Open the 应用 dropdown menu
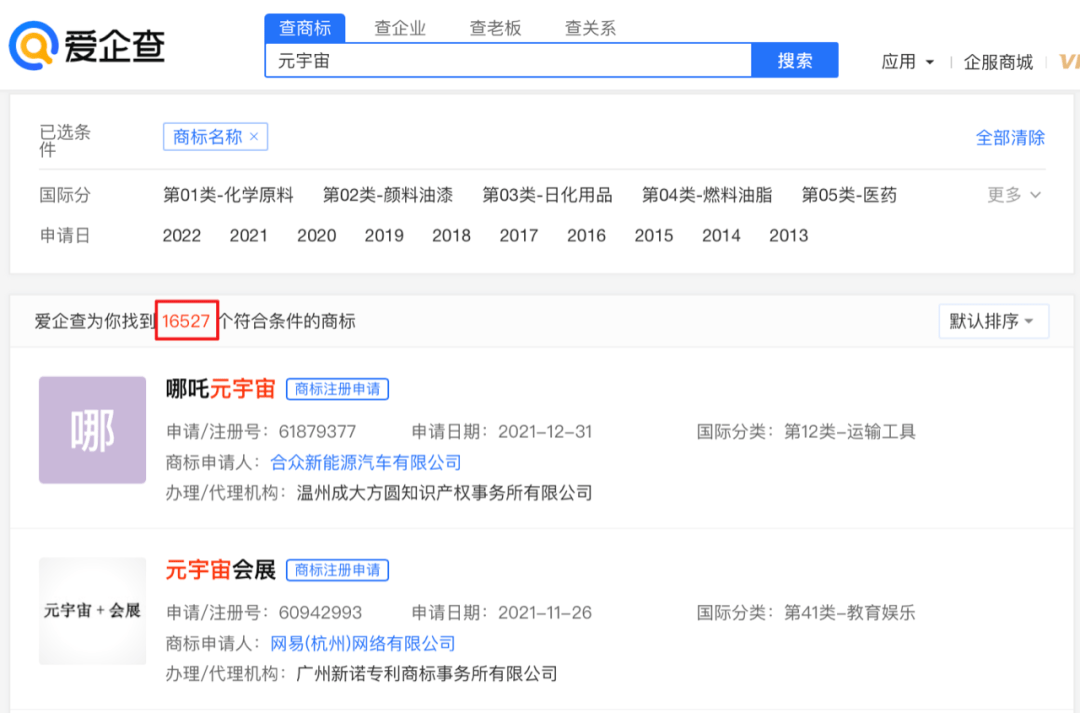Image resolution: width=1080 pixels, height=713 pixels. coord(907,62)
